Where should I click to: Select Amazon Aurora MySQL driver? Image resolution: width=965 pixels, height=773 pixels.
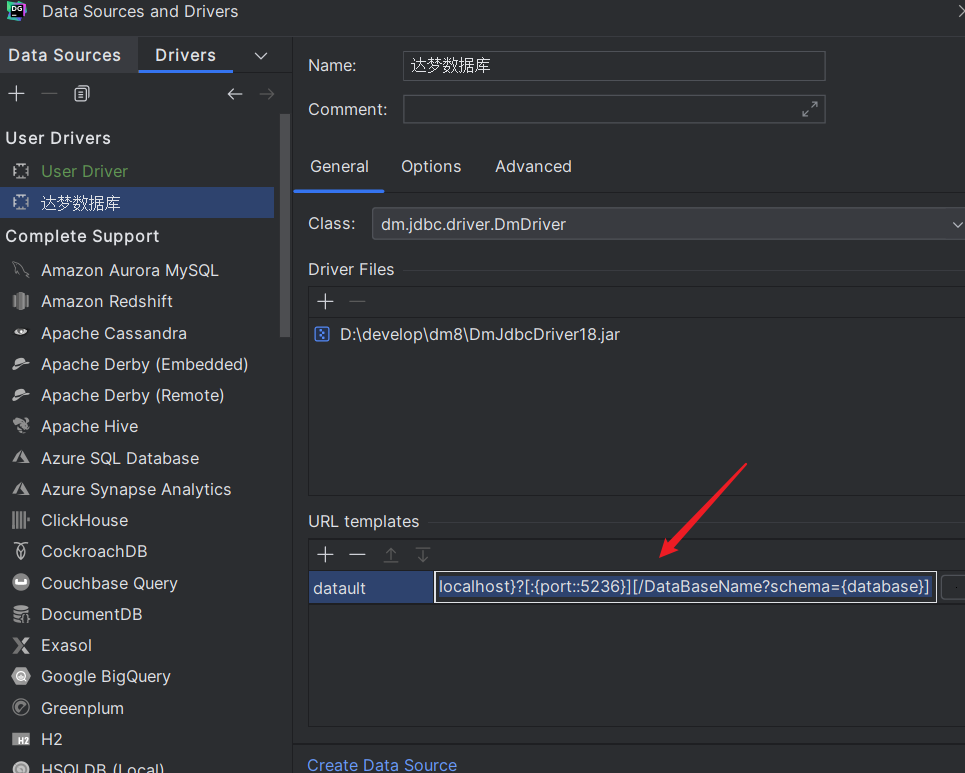(137, 270)
